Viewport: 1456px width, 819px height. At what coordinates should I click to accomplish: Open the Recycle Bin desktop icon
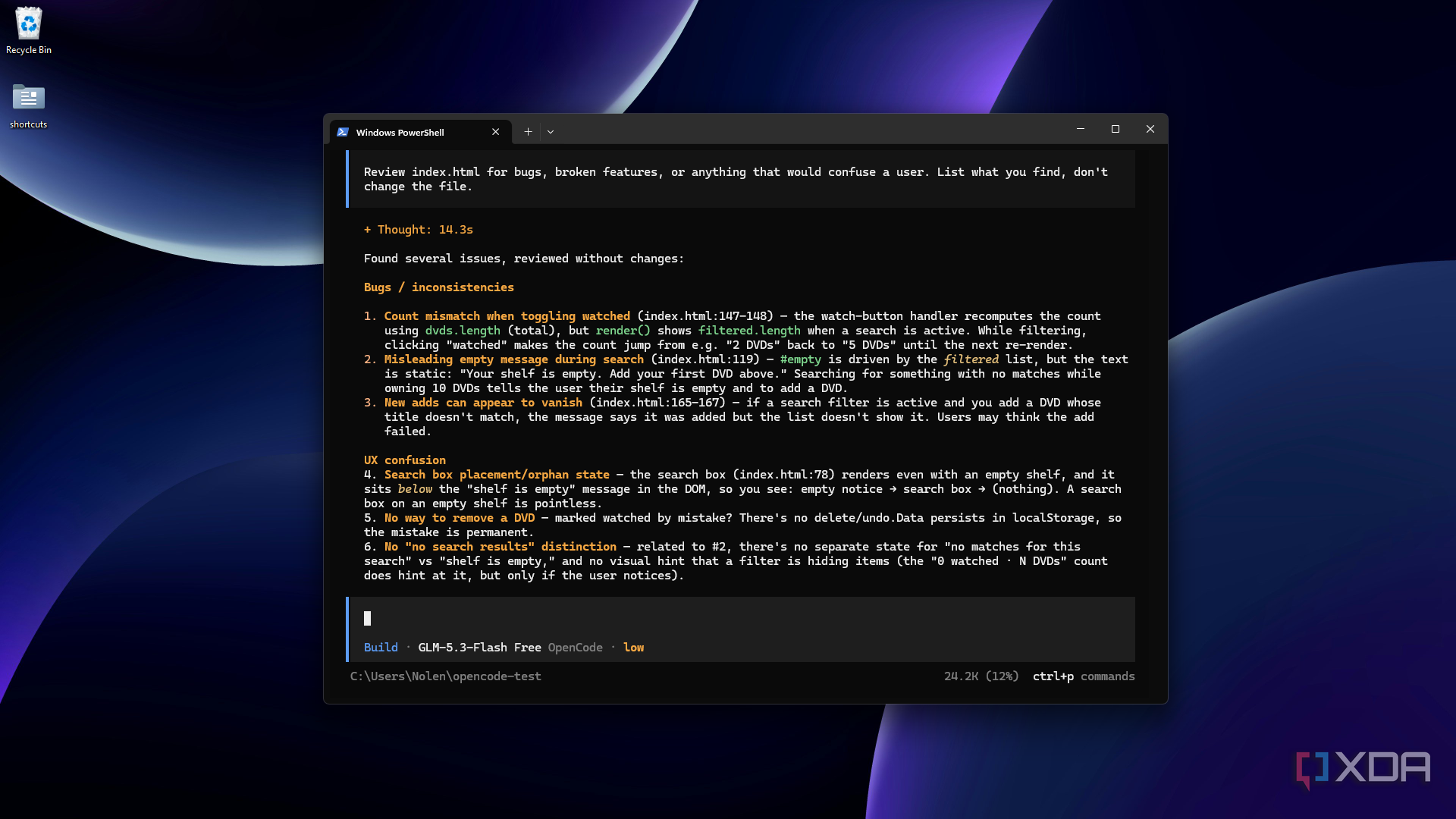click(x=29, y=31)
